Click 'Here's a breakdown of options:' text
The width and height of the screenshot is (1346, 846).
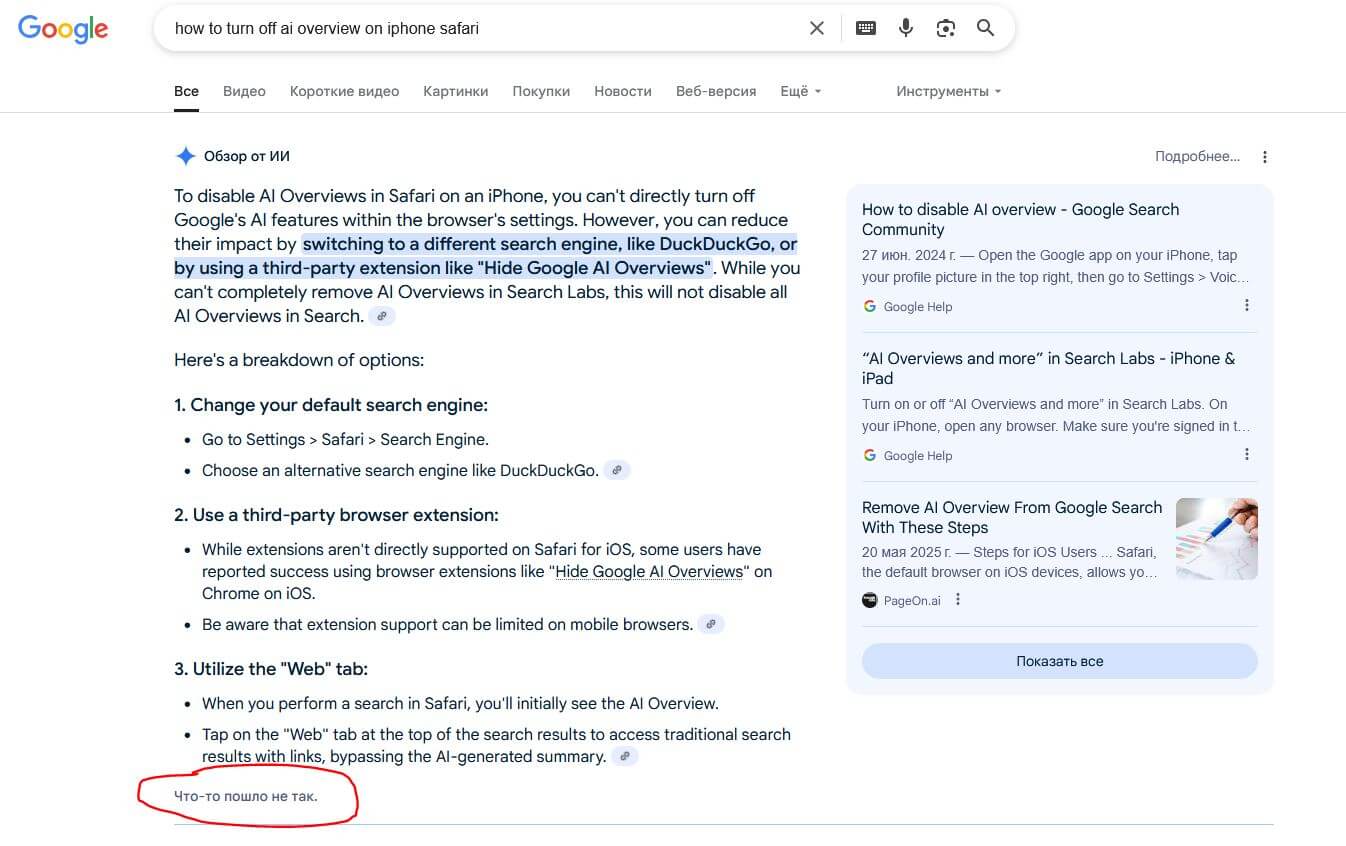click(299, 360)
